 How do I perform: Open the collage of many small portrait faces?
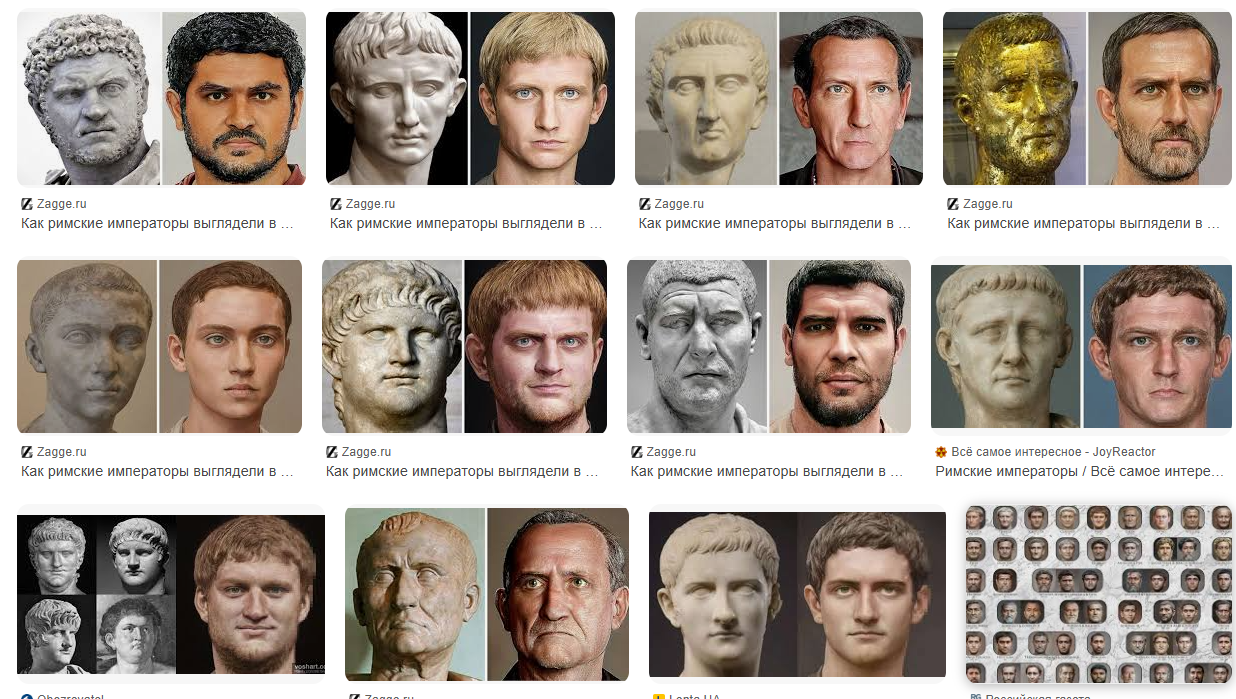1097,593
